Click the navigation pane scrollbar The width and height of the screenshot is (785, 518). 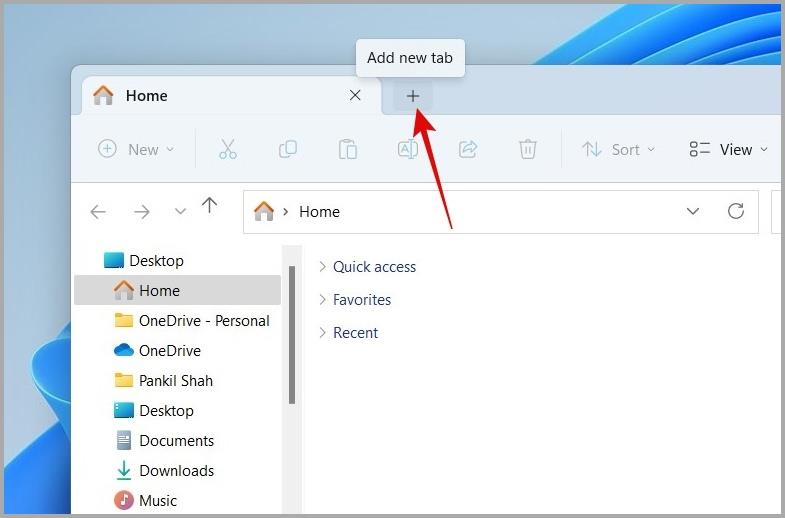(x=292, y=335)
